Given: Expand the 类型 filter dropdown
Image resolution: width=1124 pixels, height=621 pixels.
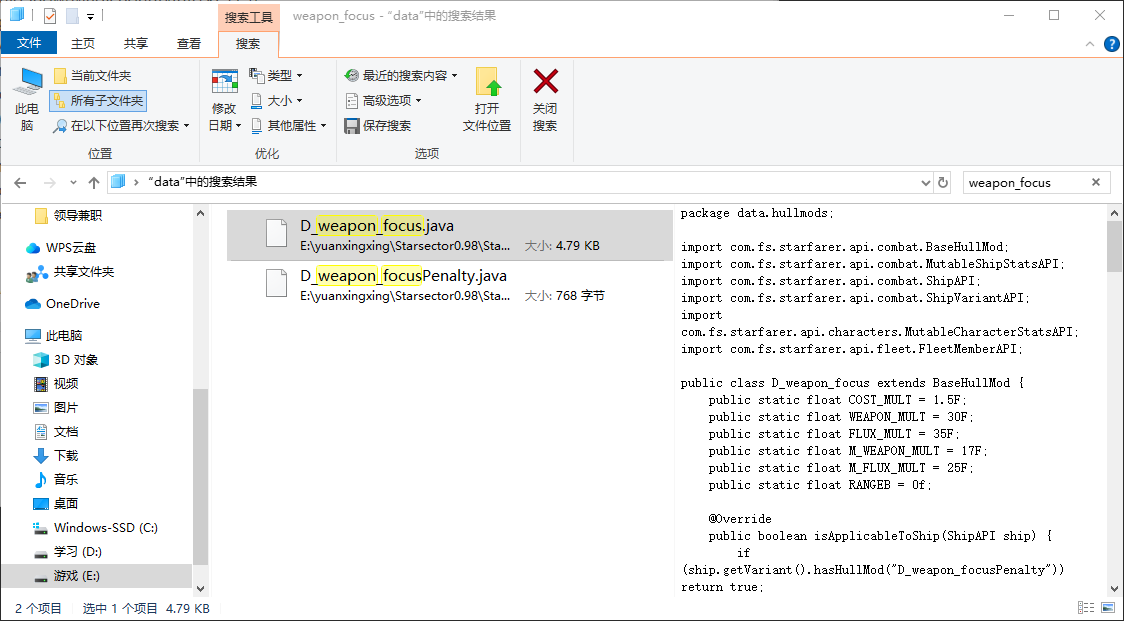Looking at the screenshot, I should tap(276, 76).
